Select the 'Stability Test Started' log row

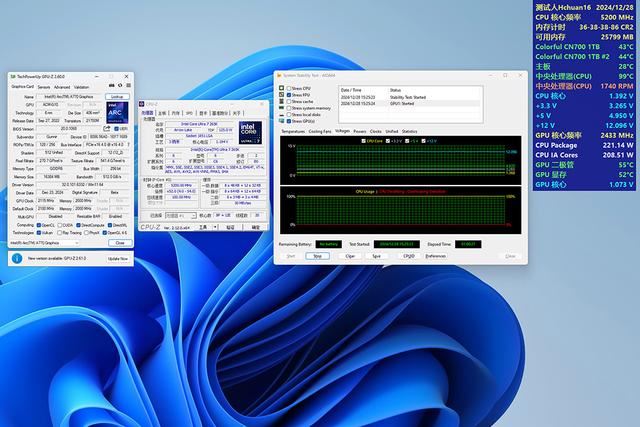tap(410, 97)
